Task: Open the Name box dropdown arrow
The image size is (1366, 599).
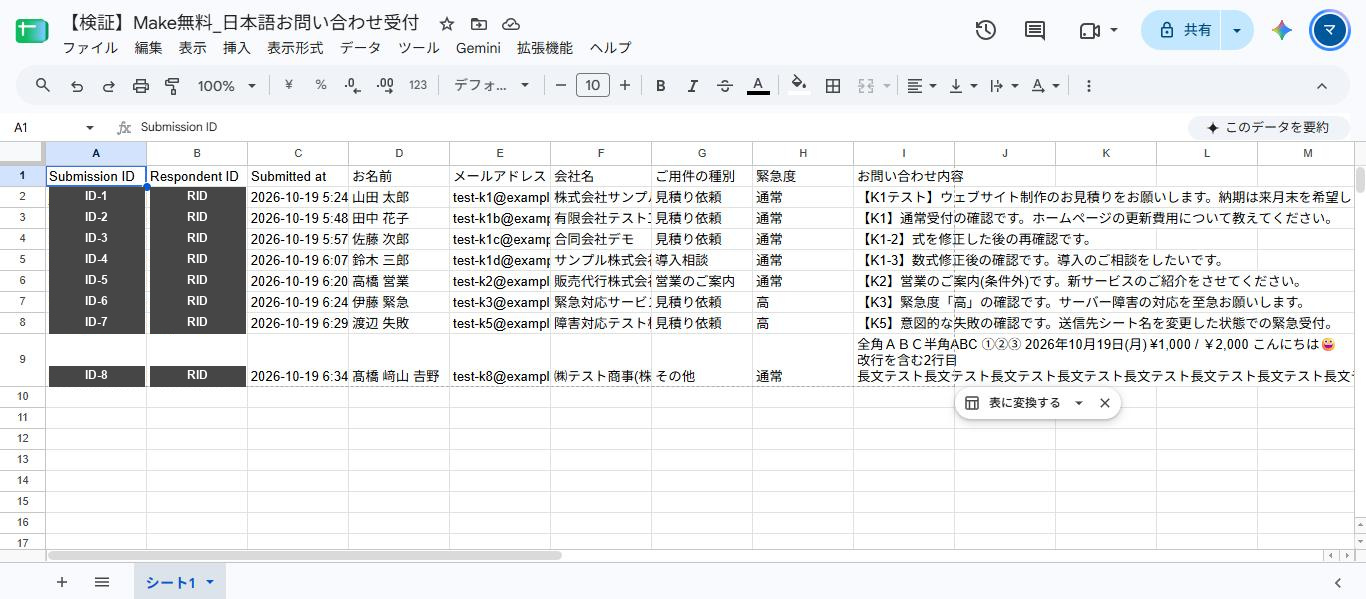Action: coord(90,128)
